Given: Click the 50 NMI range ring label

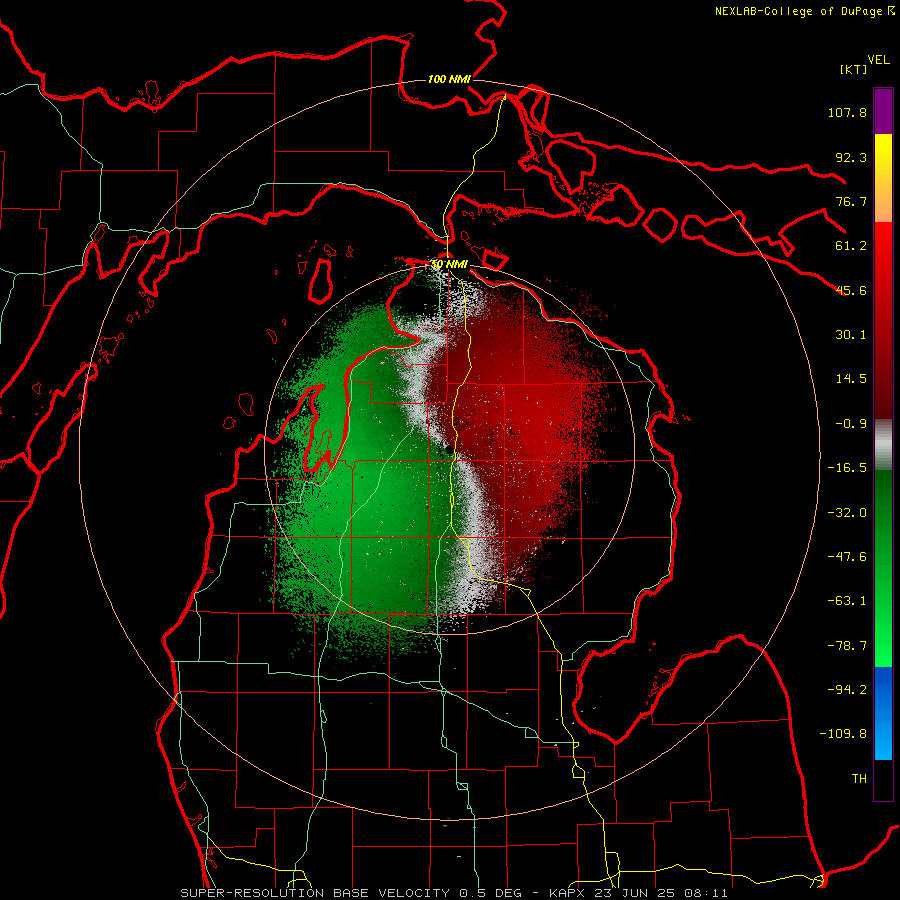Looking at the screenshot, I should pyautogui.click(x=449, y=265).
